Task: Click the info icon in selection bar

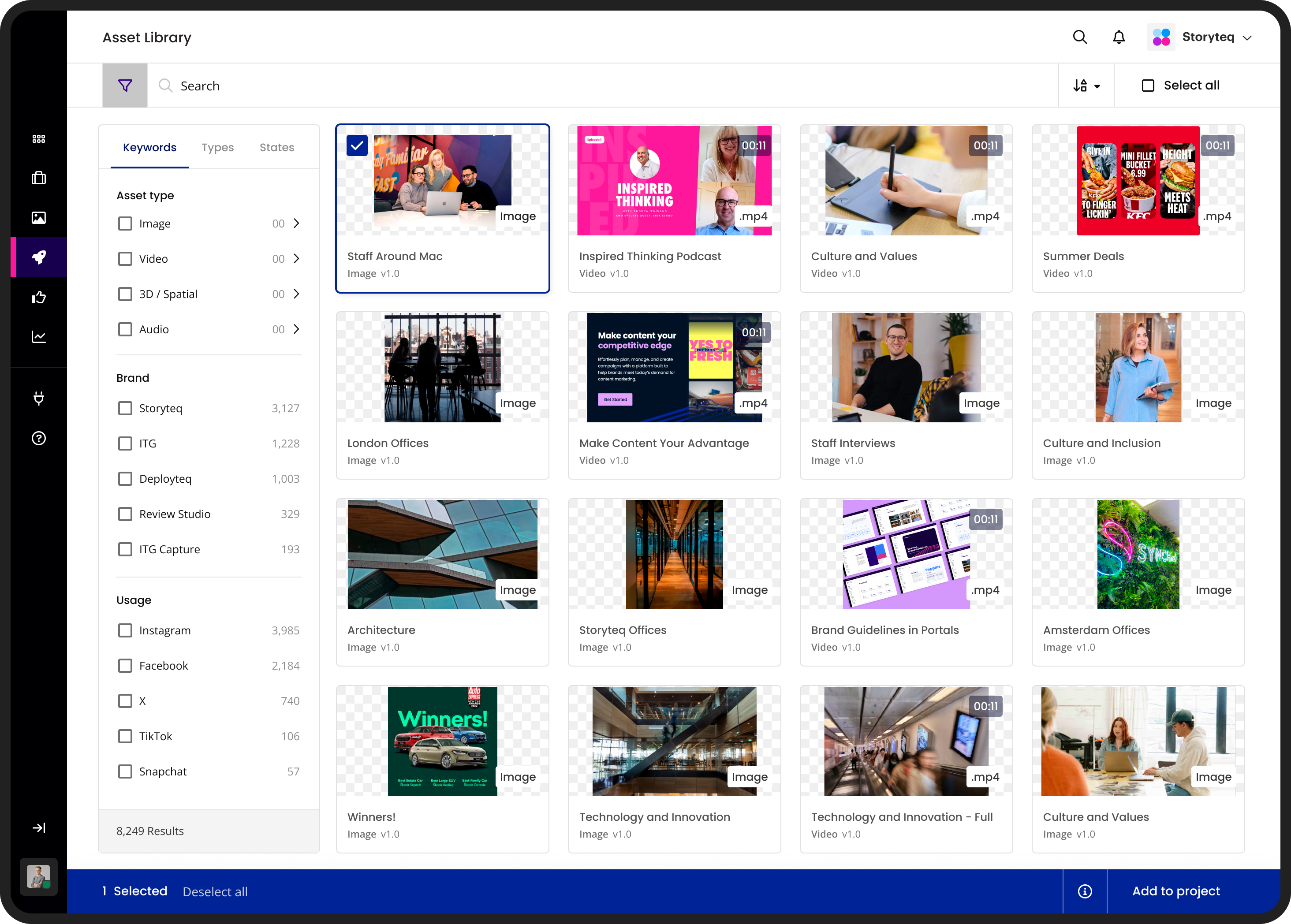Action: pyautogui.click(x=1085, y=891)
